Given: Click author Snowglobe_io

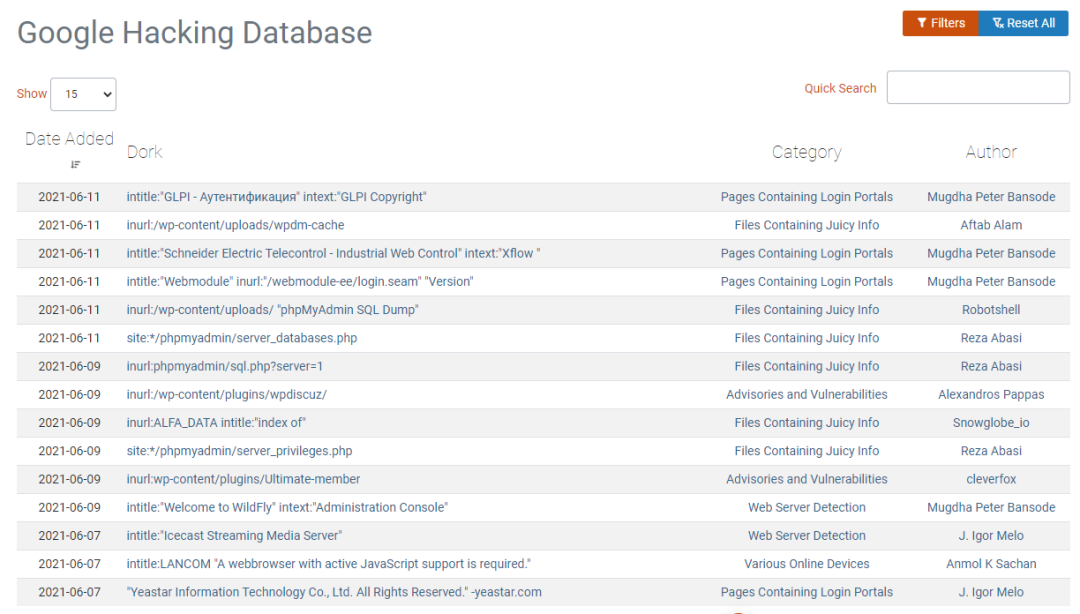Looking at the screenshot, I should click(x=991, y=423).
